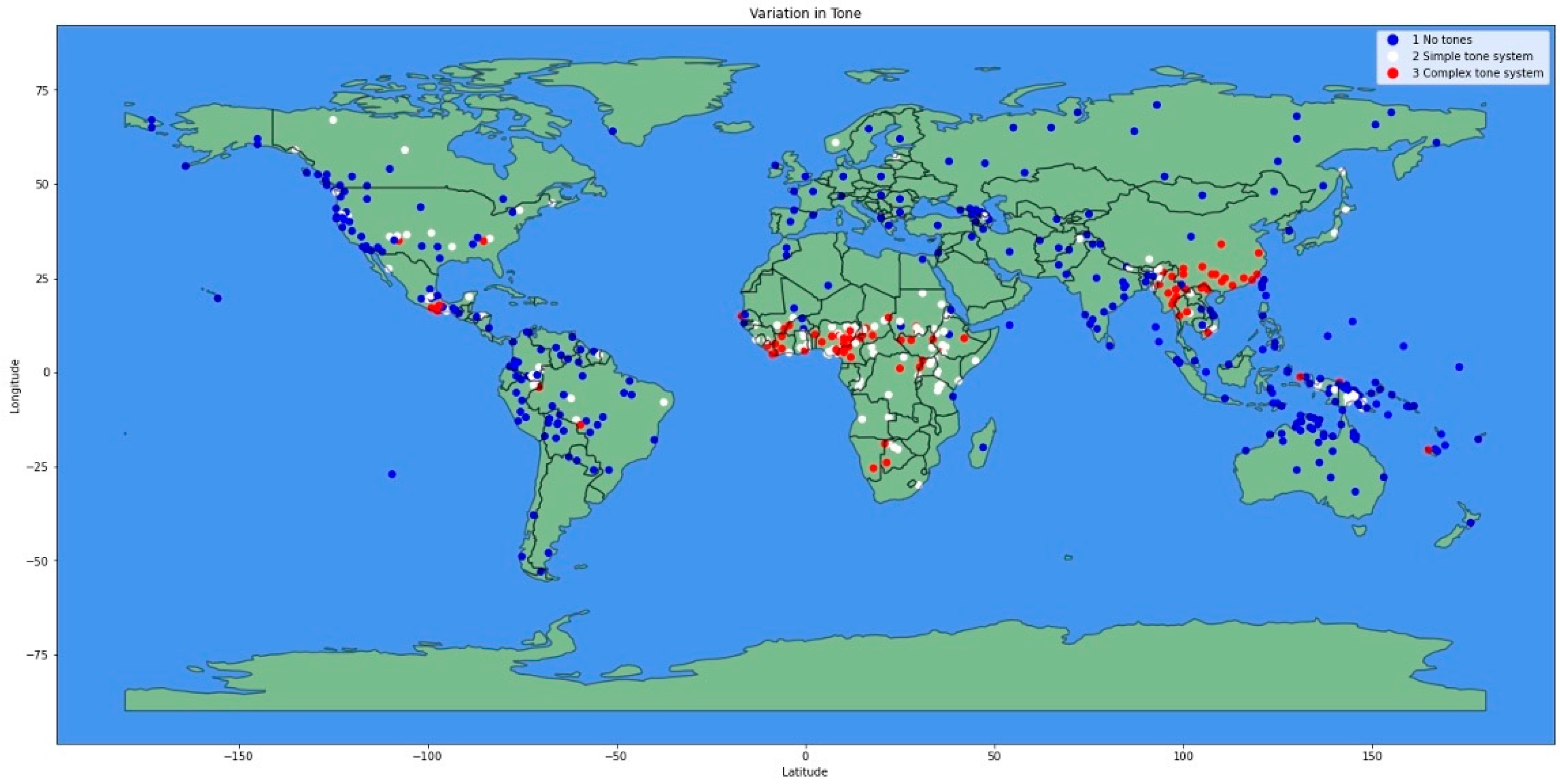
Task: Click the white data point in northeastern Brazil
Action: (664, 402)
